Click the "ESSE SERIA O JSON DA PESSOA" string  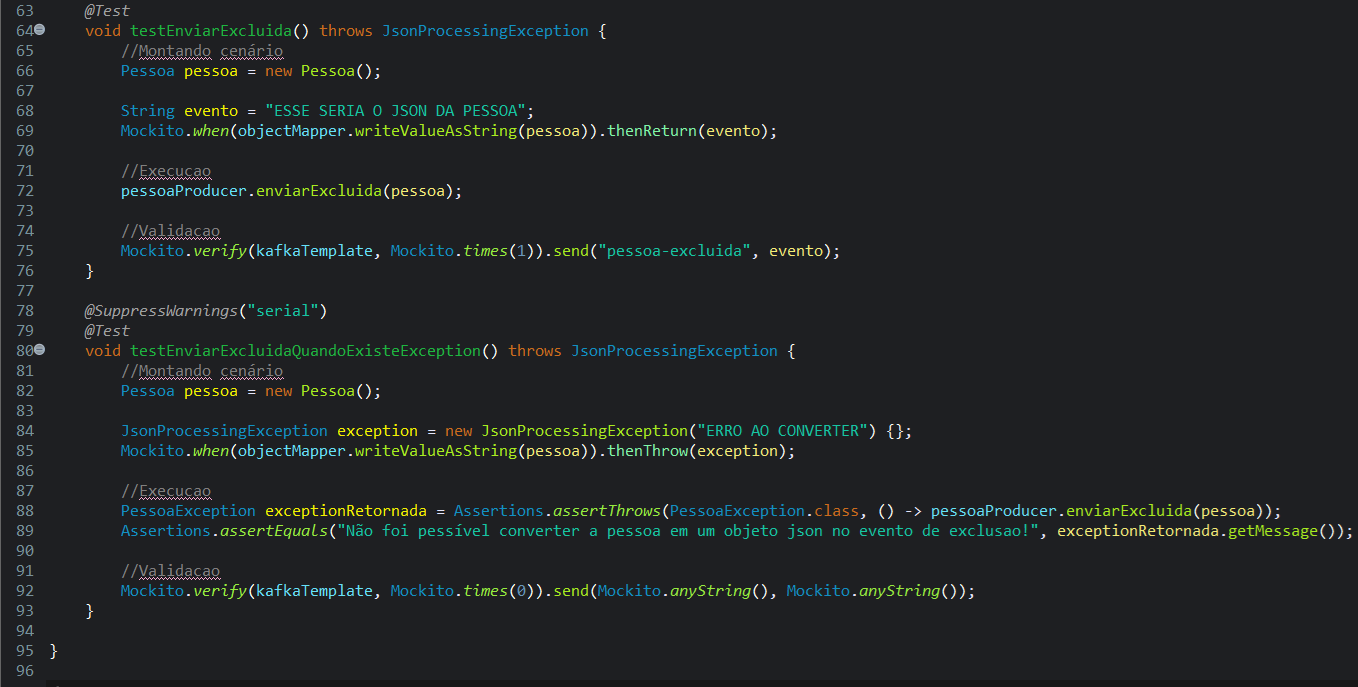tap(399, 111)
